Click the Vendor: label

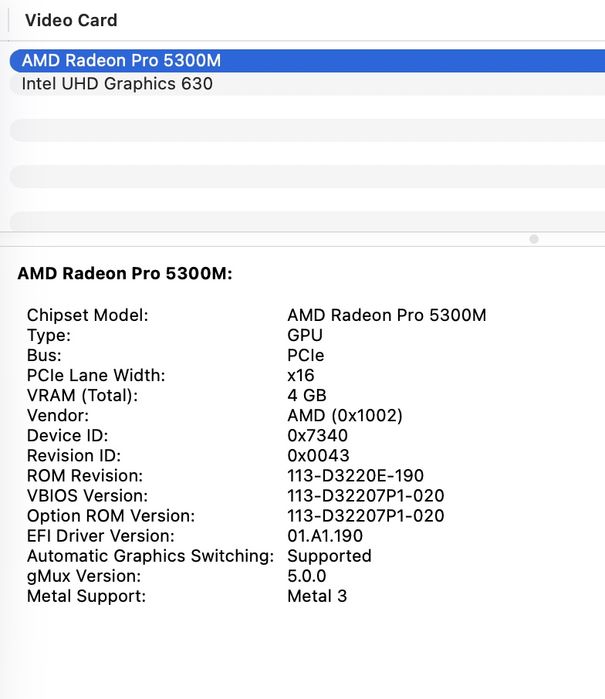point(58,415)
